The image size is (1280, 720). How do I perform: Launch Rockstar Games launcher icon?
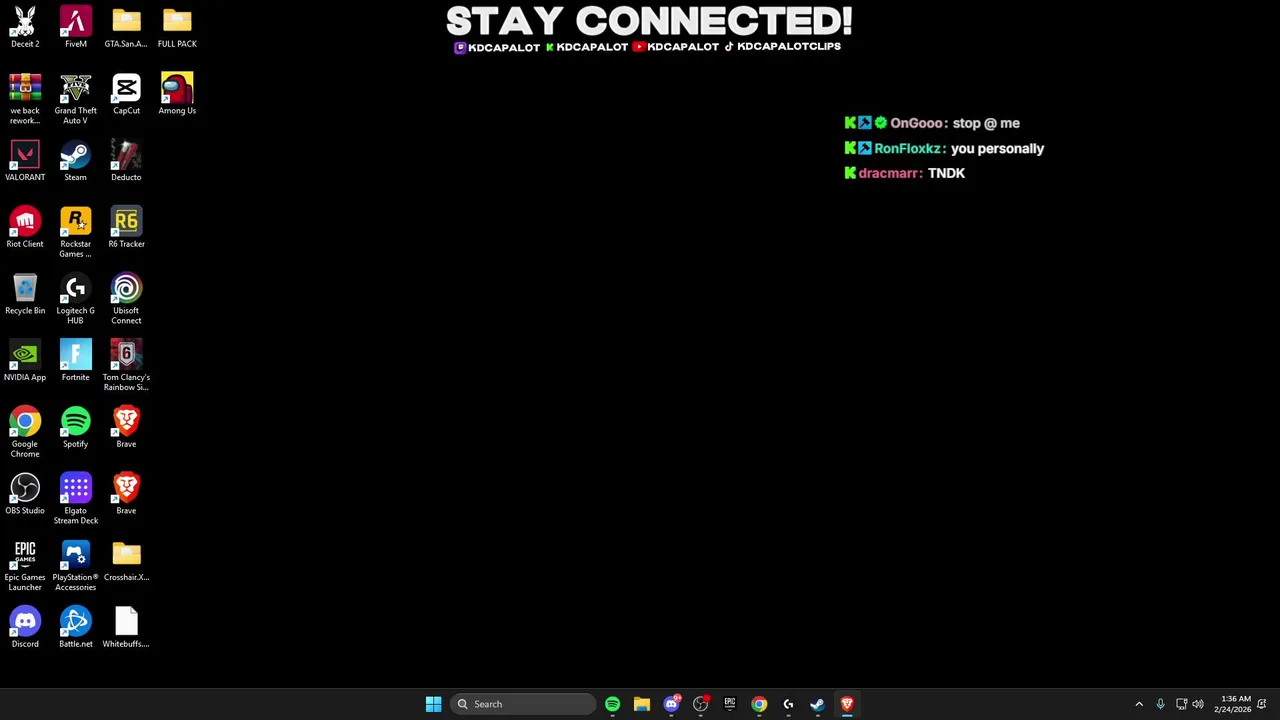[75, 232]
